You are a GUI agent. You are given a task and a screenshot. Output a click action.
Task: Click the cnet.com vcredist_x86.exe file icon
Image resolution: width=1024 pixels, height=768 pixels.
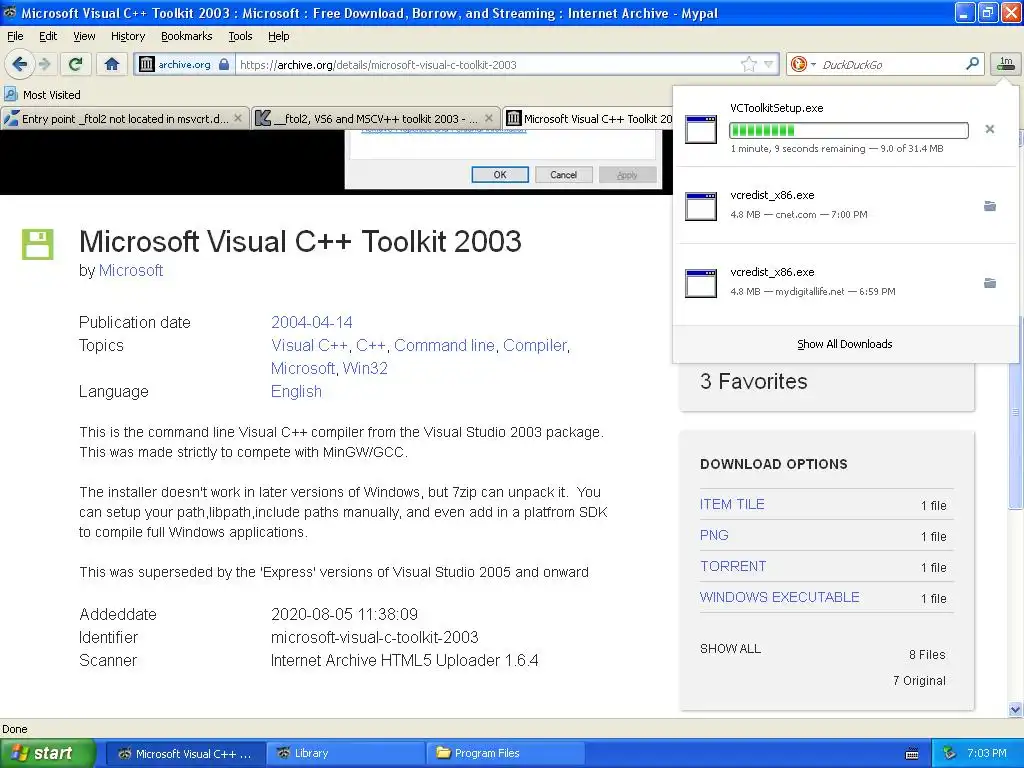pyautogui.click(x=701, y=206)
